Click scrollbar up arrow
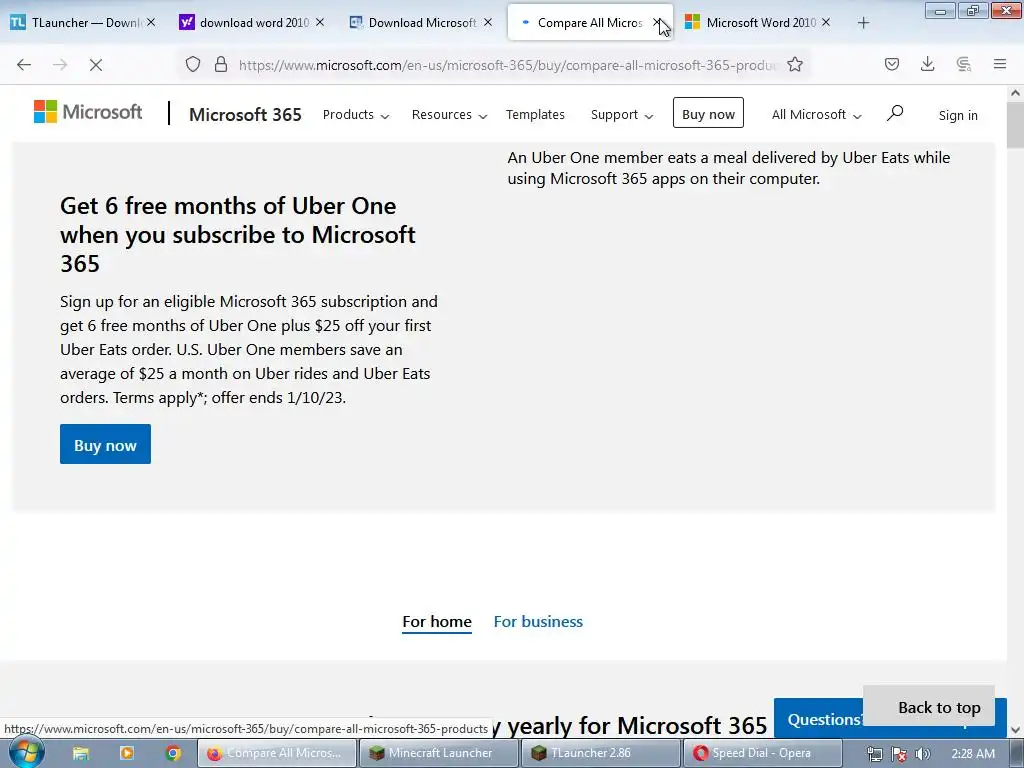 point(1016,93)
